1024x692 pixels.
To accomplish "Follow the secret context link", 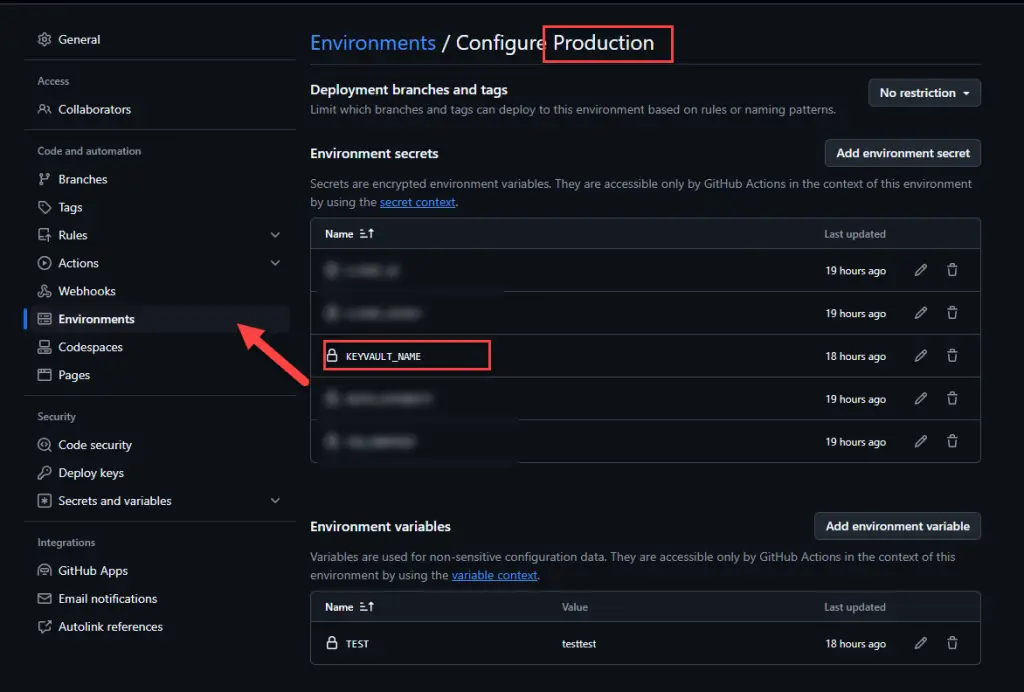I will (417, 202).
